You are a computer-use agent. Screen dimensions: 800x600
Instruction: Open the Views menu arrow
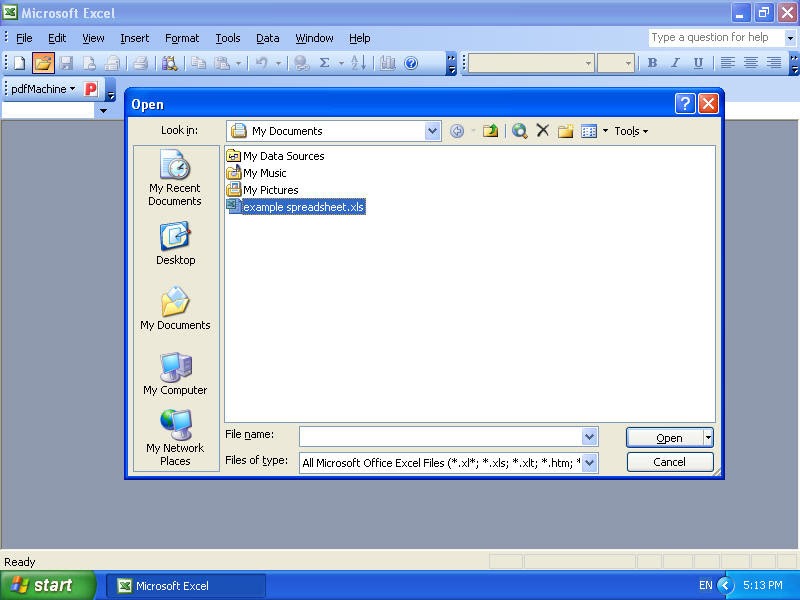604,130
